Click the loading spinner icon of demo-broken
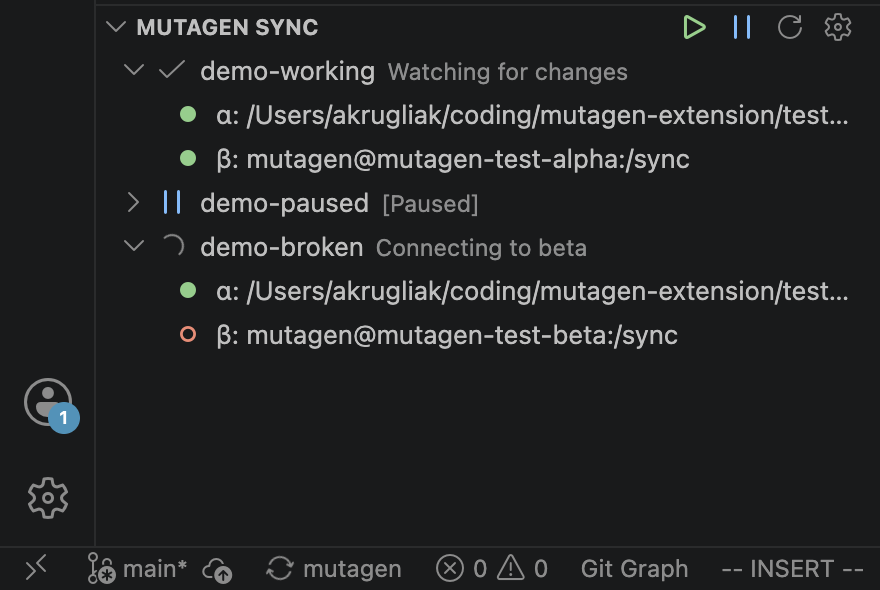The image size is (880, 590). (x=173, y=245)
